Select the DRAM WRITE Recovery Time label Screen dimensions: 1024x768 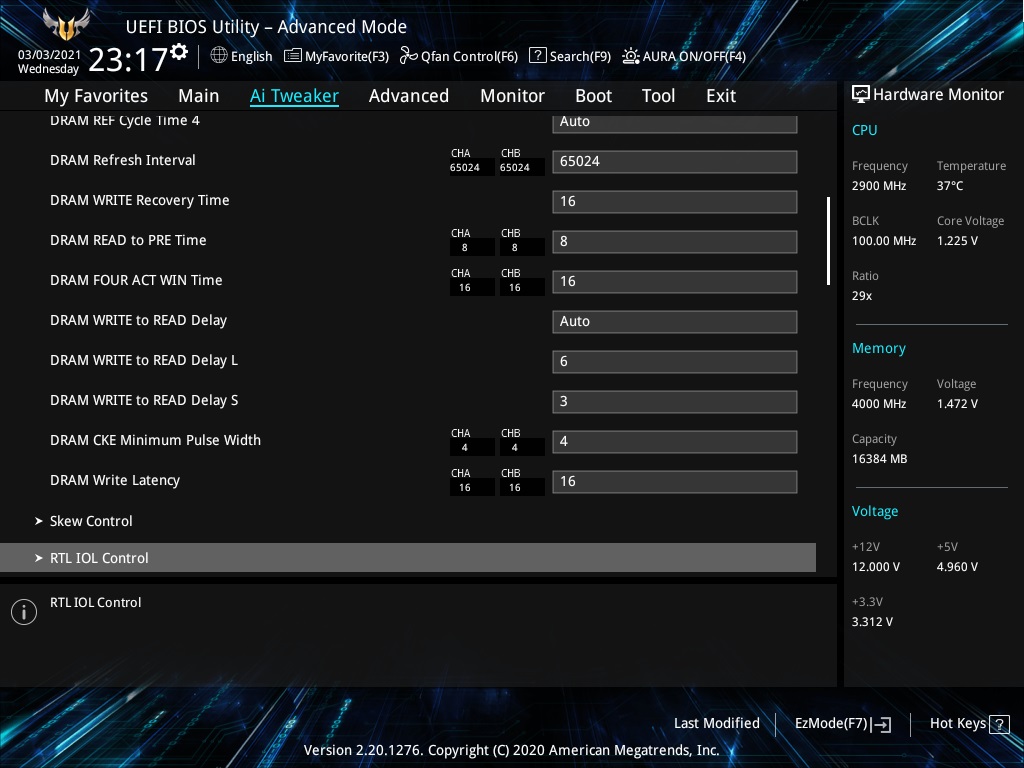(140, 200)
